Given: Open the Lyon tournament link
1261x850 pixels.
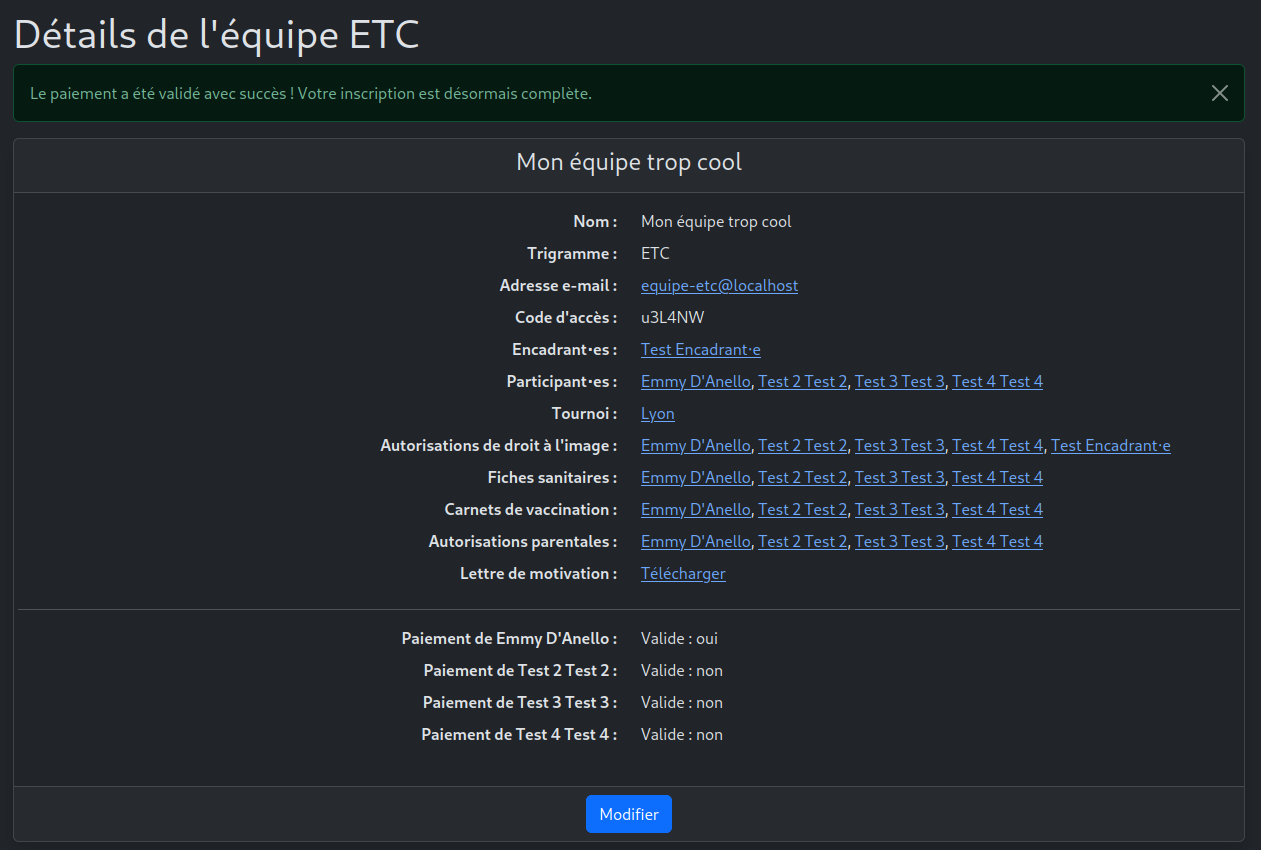Looking at the screenshot, I should pyautogui.click(x=657, y=414).
